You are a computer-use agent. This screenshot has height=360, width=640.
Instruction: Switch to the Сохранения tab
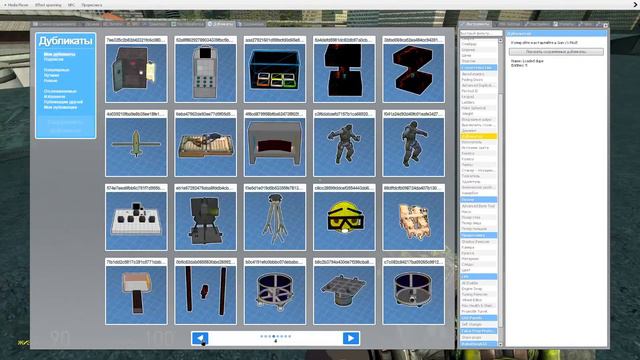pos(251,24)
